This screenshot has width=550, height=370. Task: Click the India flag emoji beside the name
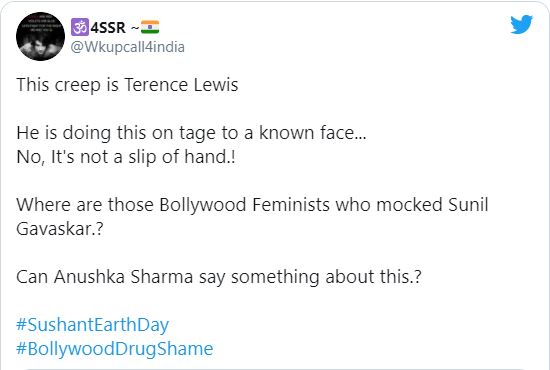(150, 27)
